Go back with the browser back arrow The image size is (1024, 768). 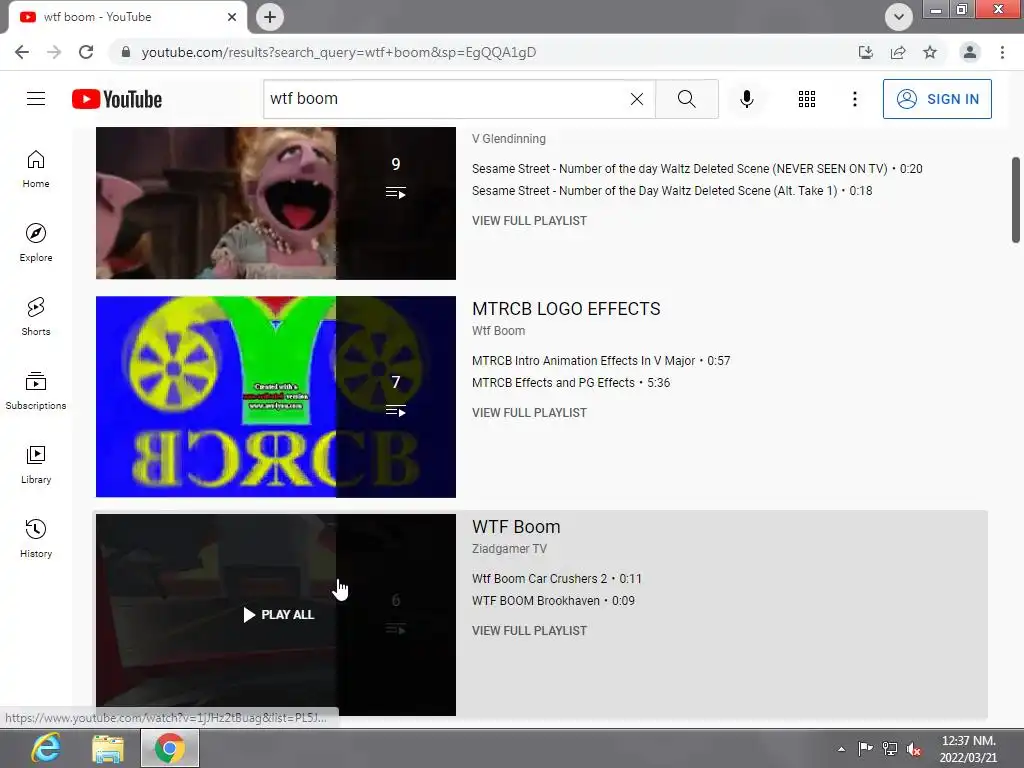(x=22, y=52)
